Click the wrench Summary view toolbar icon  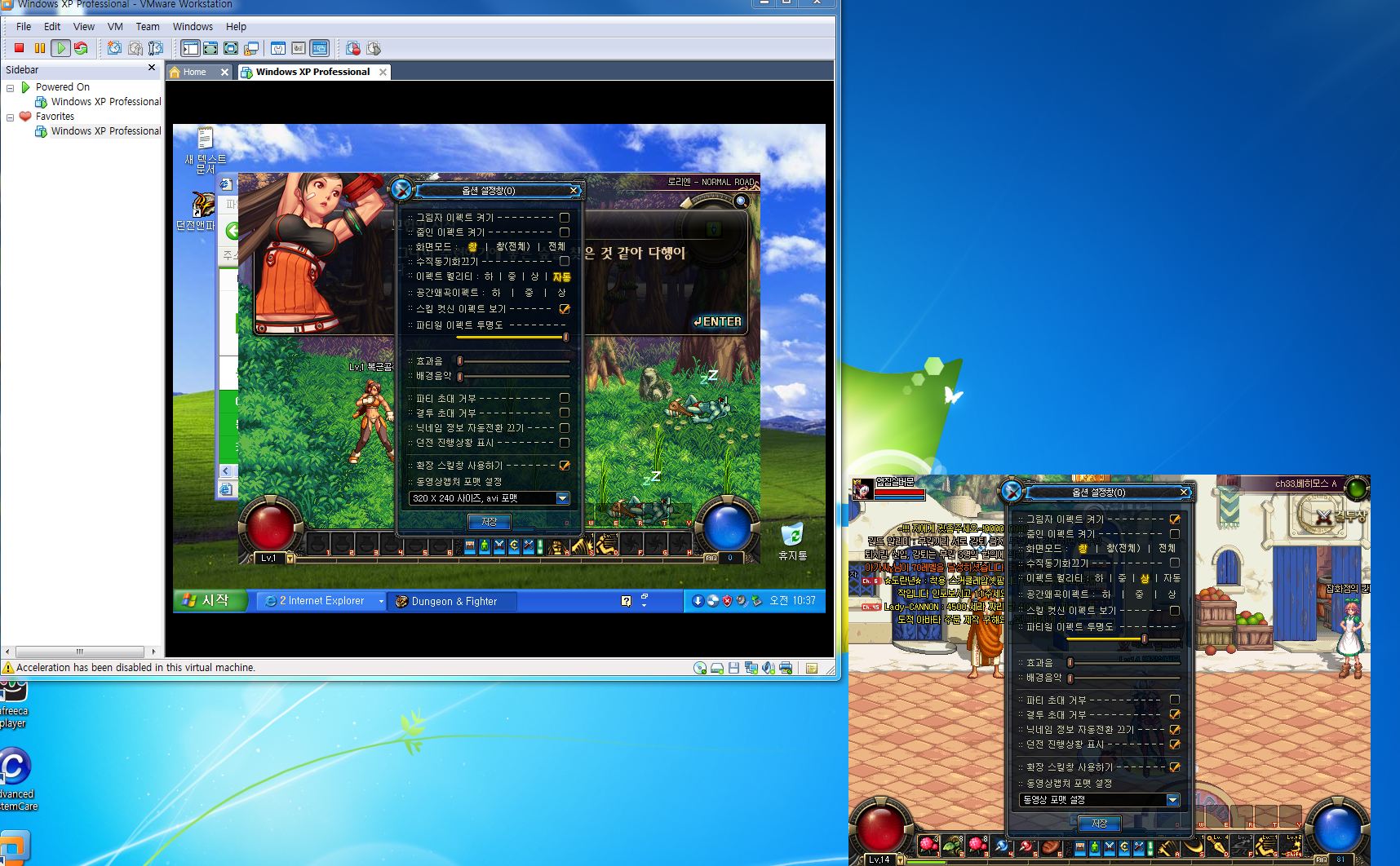[278, 48]
